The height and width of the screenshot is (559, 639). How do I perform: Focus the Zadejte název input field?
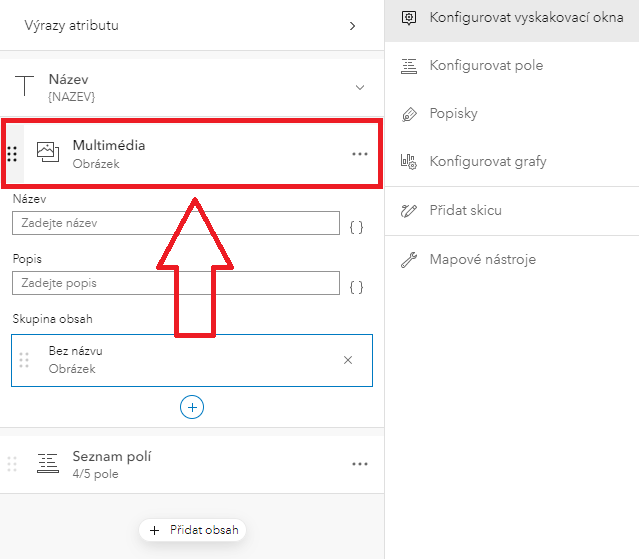pyautogui.click(x=176, y=223)
